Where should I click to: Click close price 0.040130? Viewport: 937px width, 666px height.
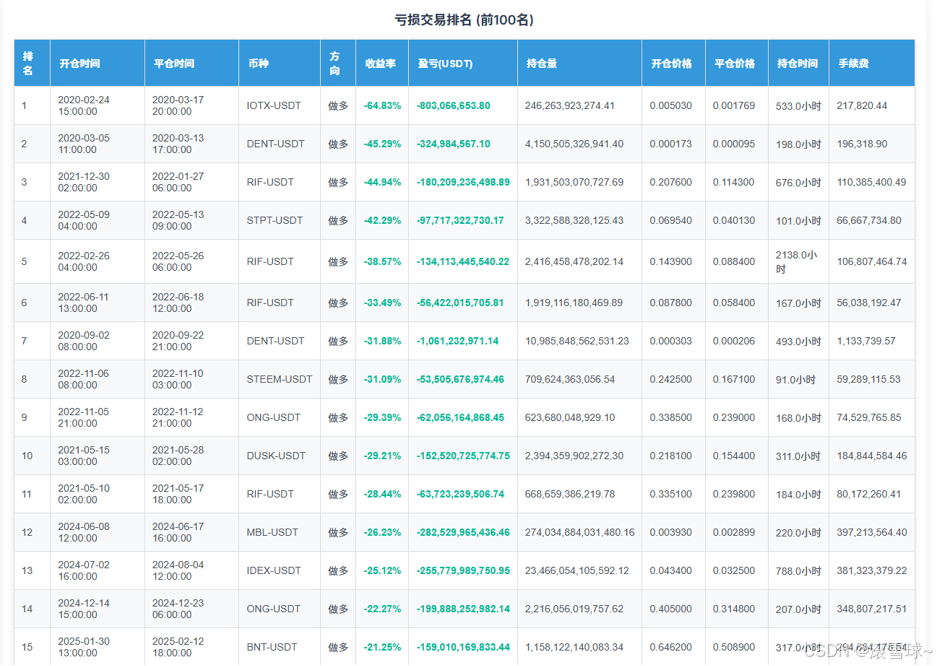[734, 220]
